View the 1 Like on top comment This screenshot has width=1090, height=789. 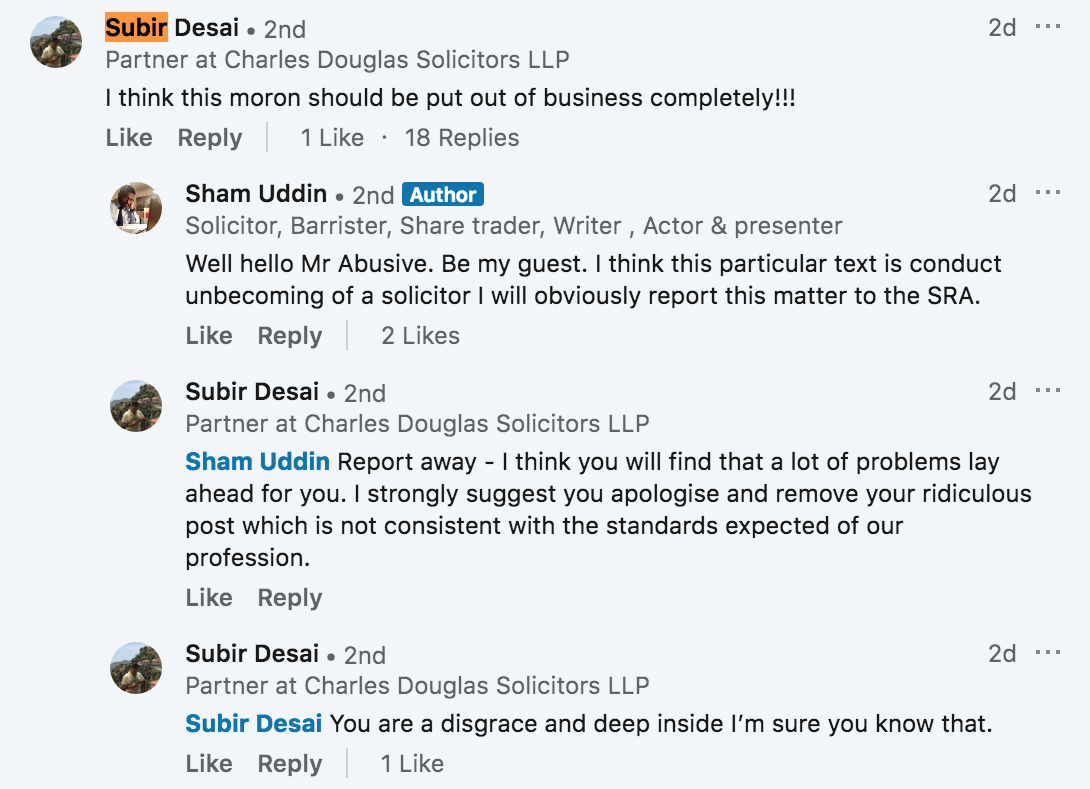(332, 138)
